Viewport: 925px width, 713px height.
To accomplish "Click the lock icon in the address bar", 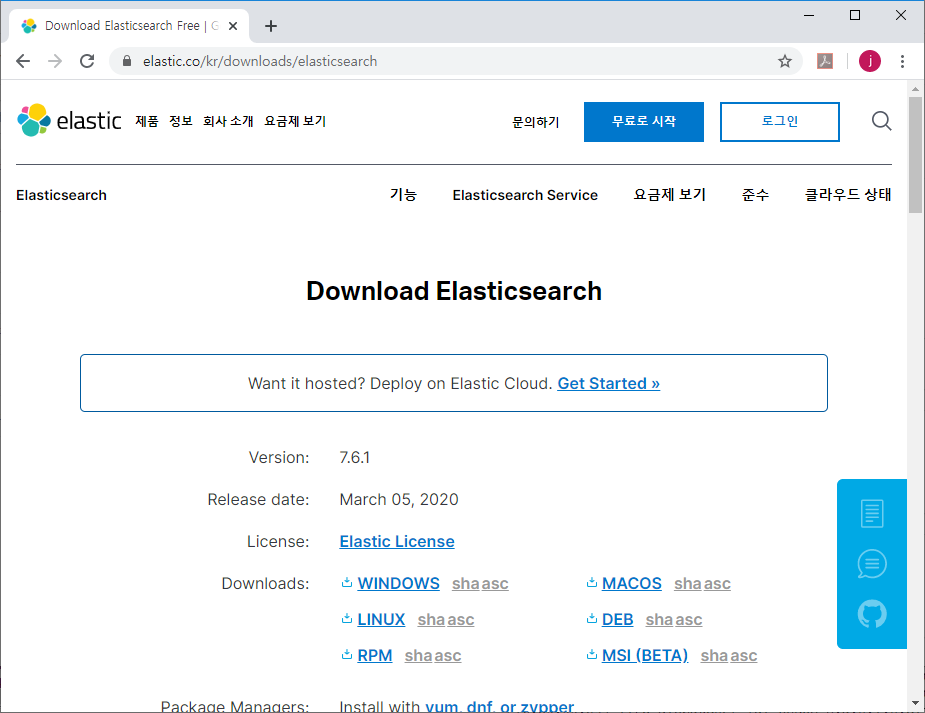I will pyautogui.click(x=127, y=61).
